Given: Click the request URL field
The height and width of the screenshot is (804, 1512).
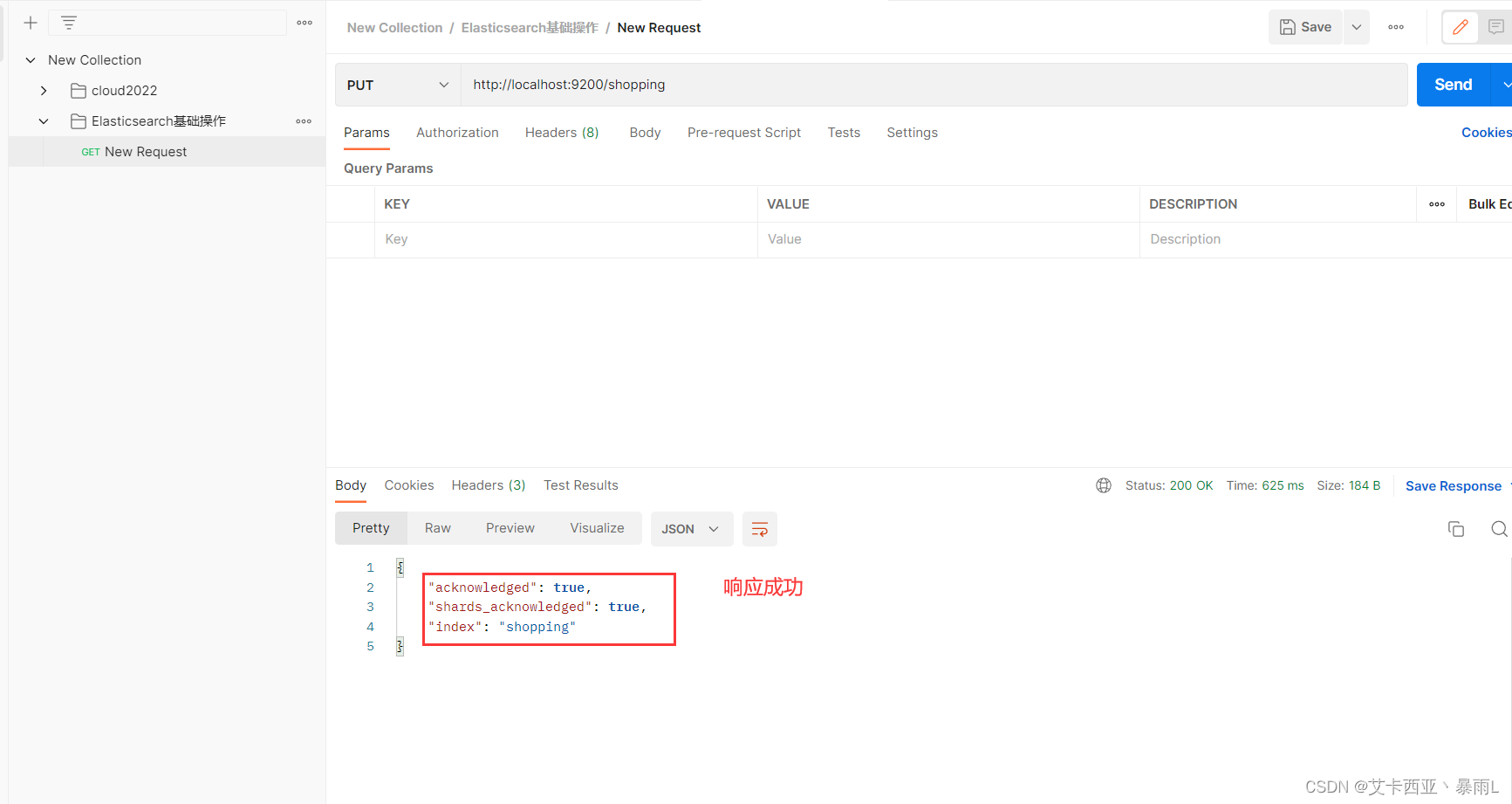Looking at the screenshot, I should [x=934, y=85].
